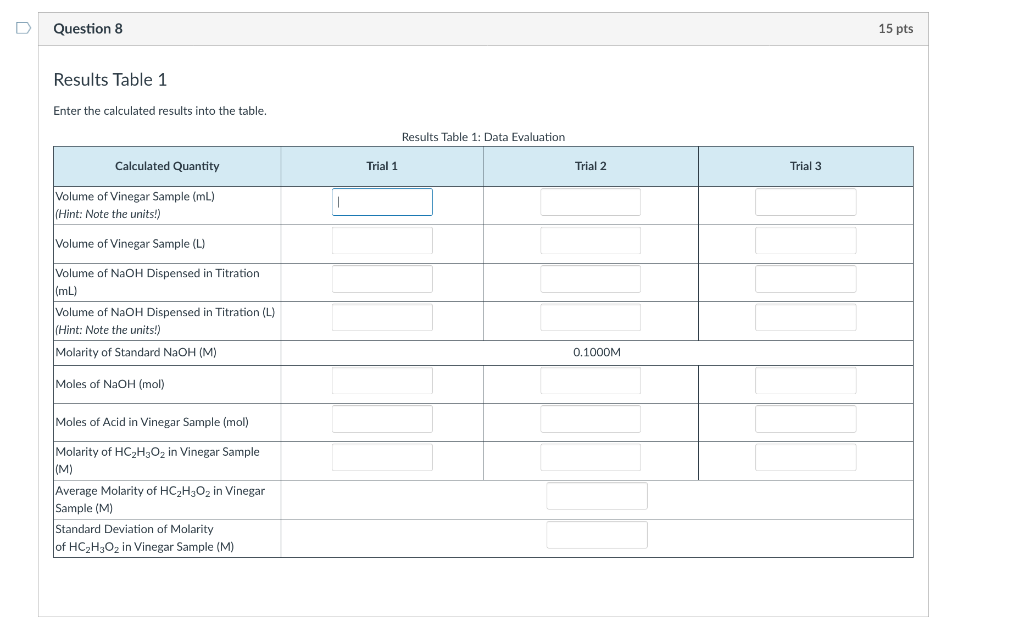The height and width of the screenshot is (638, 1024).
Task: Click the "Average Molarity of HC2H3O2" row label
Action: pos(160,500)
